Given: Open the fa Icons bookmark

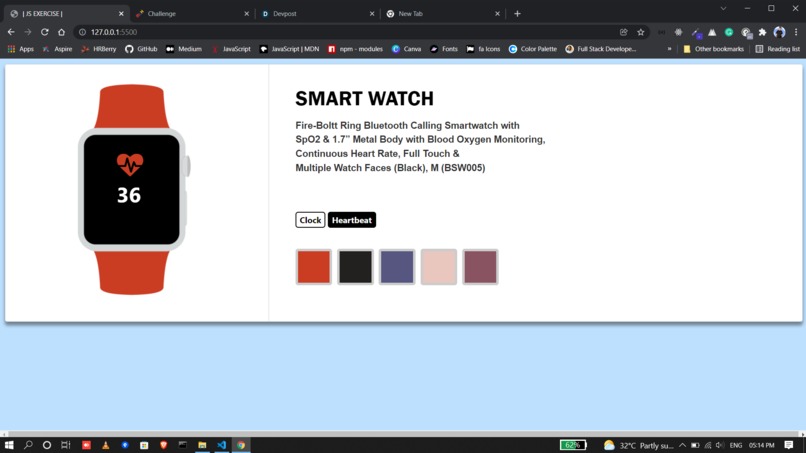Looking at the screenshot, I should point(483,49).
